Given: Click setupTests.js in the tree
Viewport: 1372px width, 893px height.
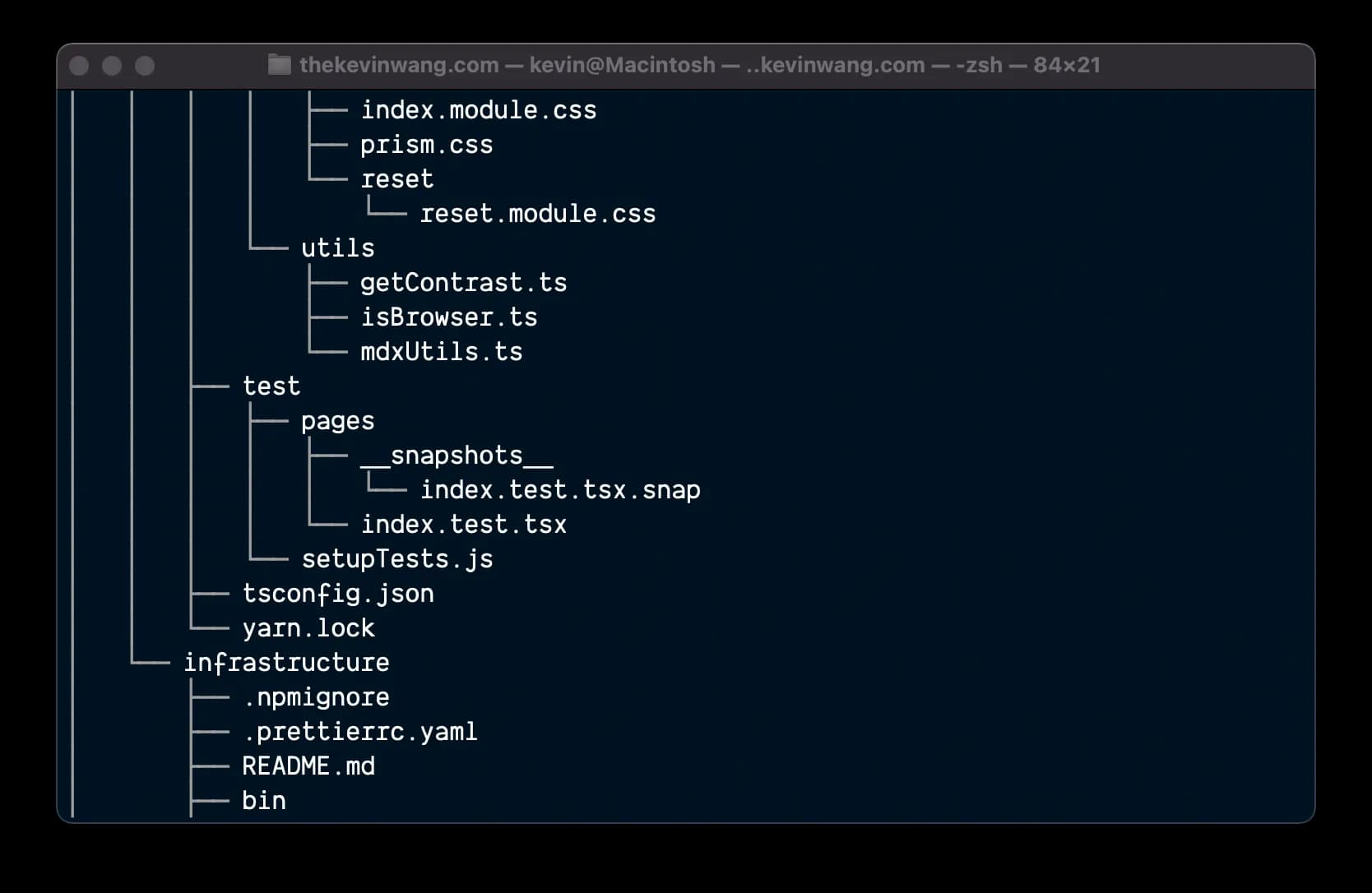Looking at the screenshot, I should (x=397, y=559).
